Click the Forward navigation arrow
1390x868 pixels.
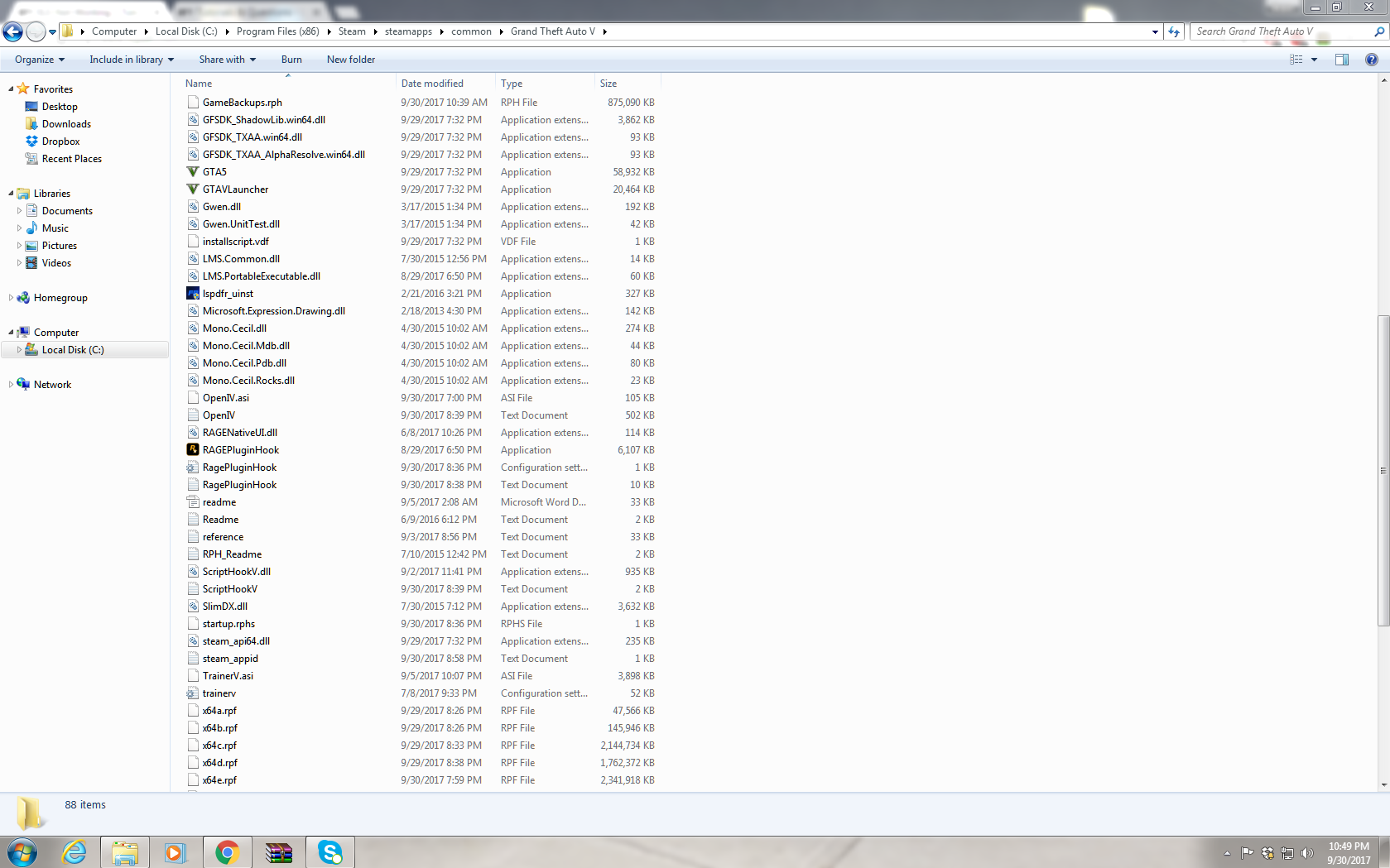[36, 31]
